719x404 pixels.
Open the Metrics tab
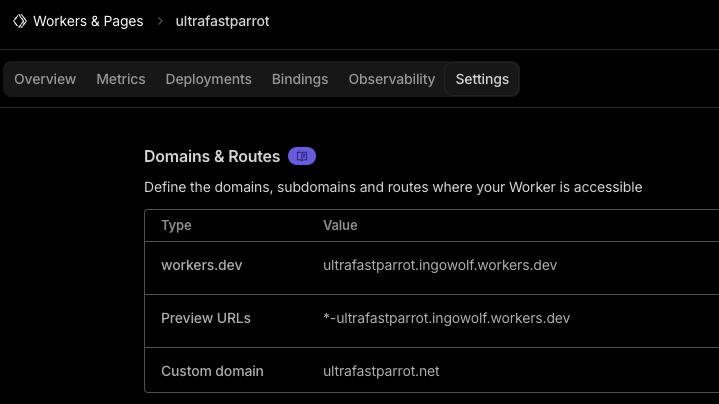pyautogui.click(x=121, y=79)
